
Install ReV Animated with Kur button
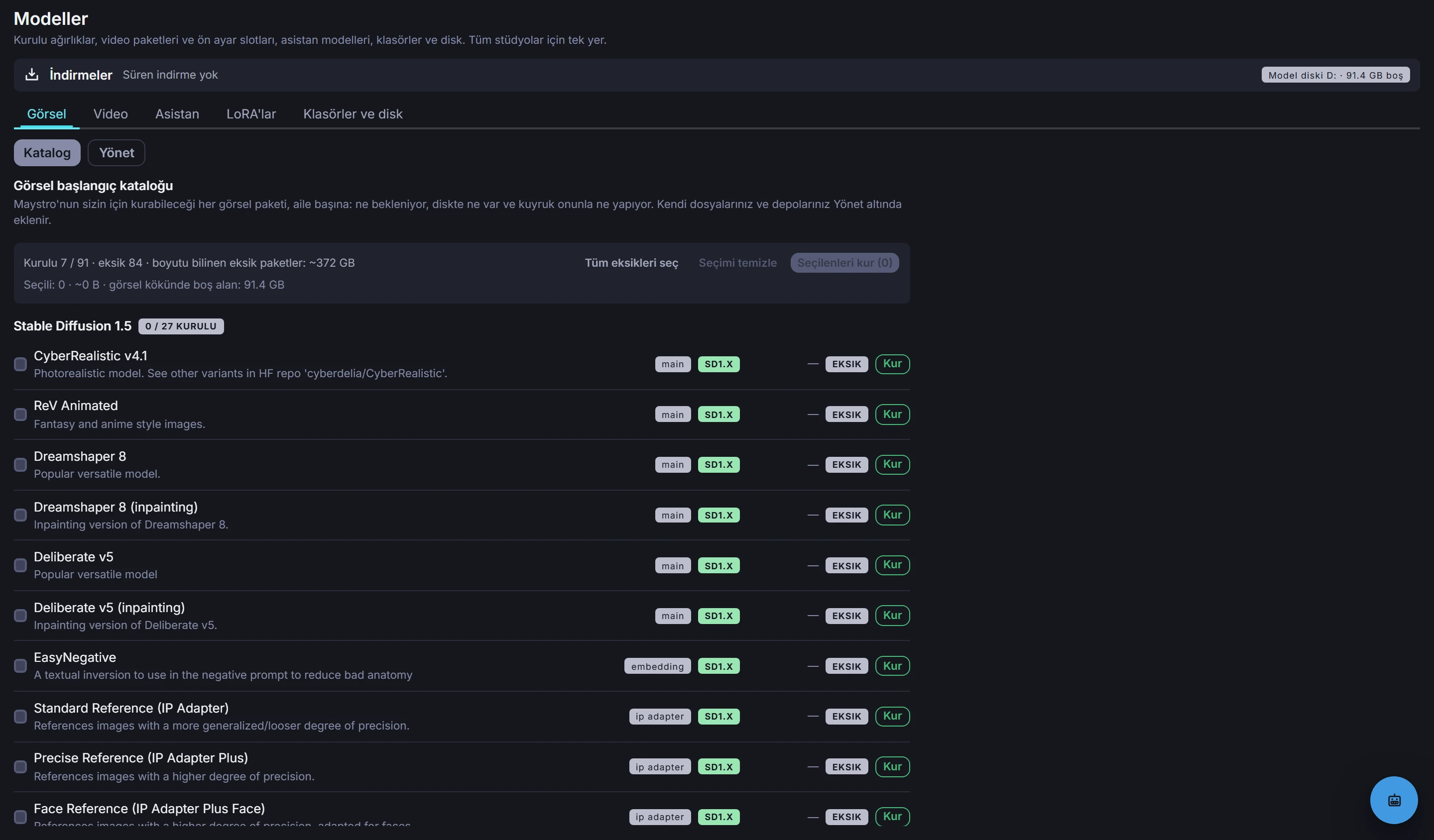click(x=892, y=415)
